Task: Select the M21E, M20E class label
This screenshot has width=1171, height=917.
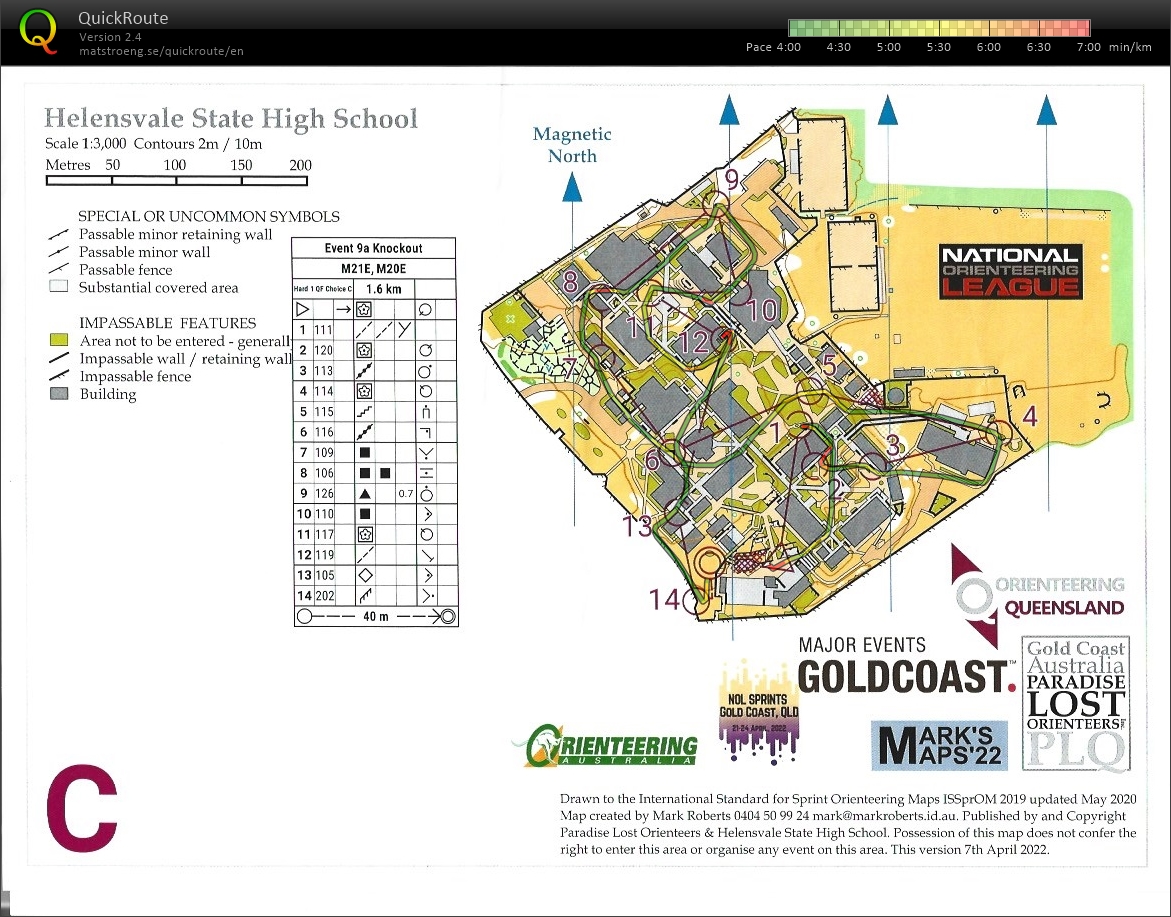Action: tap(373, 267)
